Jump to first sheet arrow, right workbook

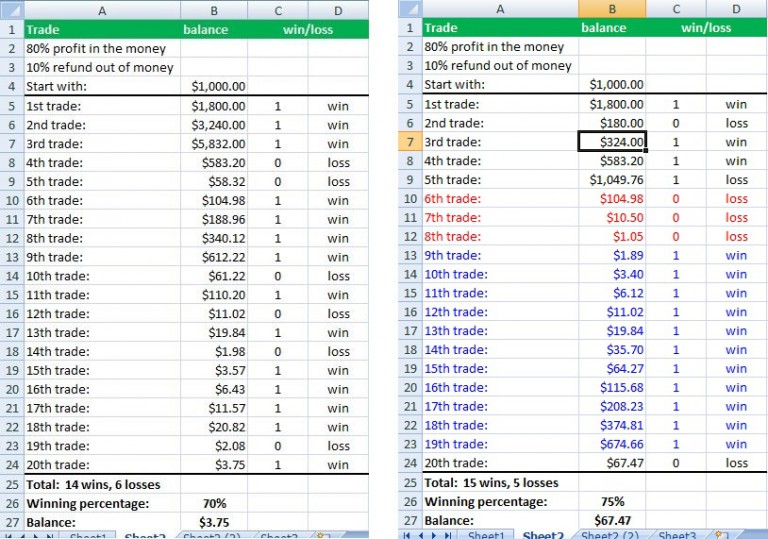tap(406, 535)
